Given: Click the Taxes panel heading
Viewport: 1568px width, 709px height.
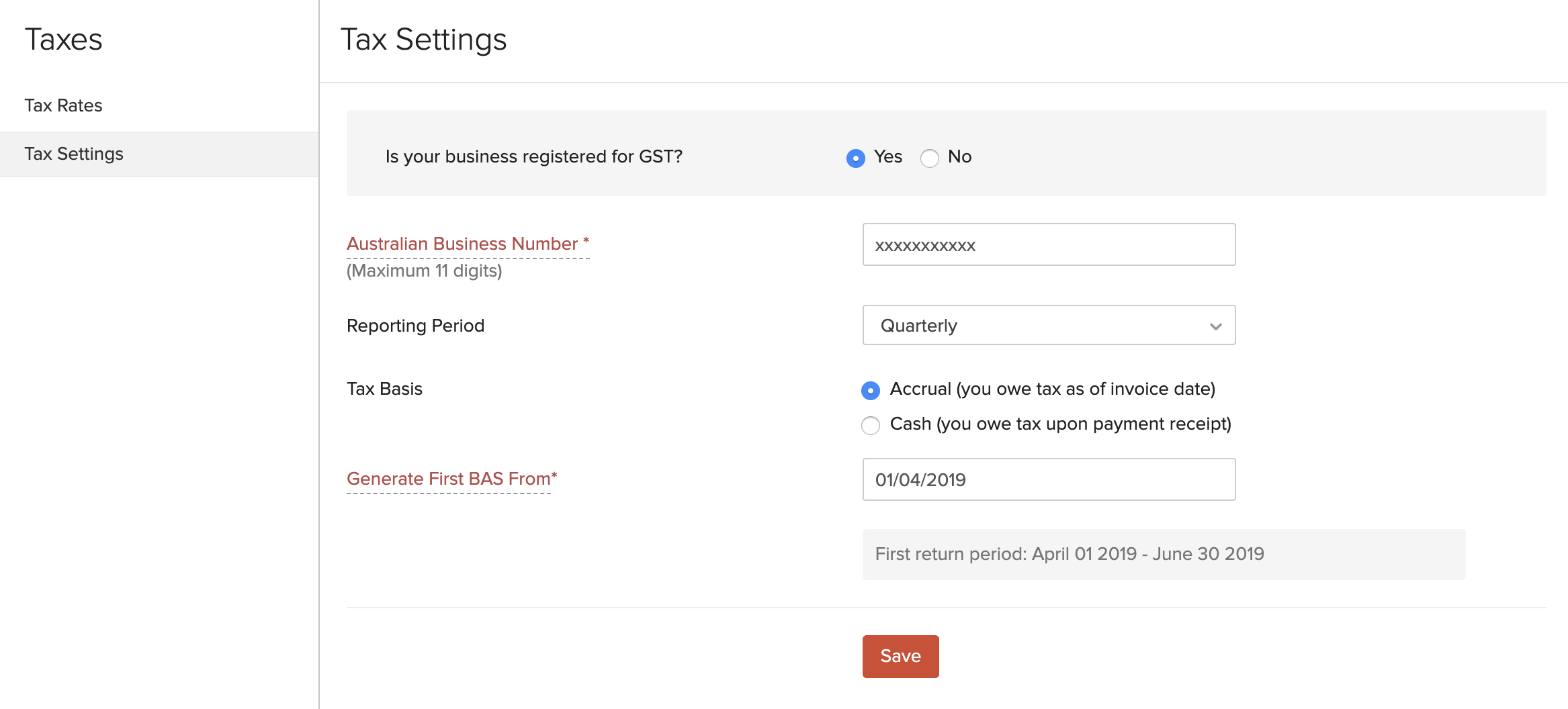Looking at the screenshot, I should tap(64, 40).
